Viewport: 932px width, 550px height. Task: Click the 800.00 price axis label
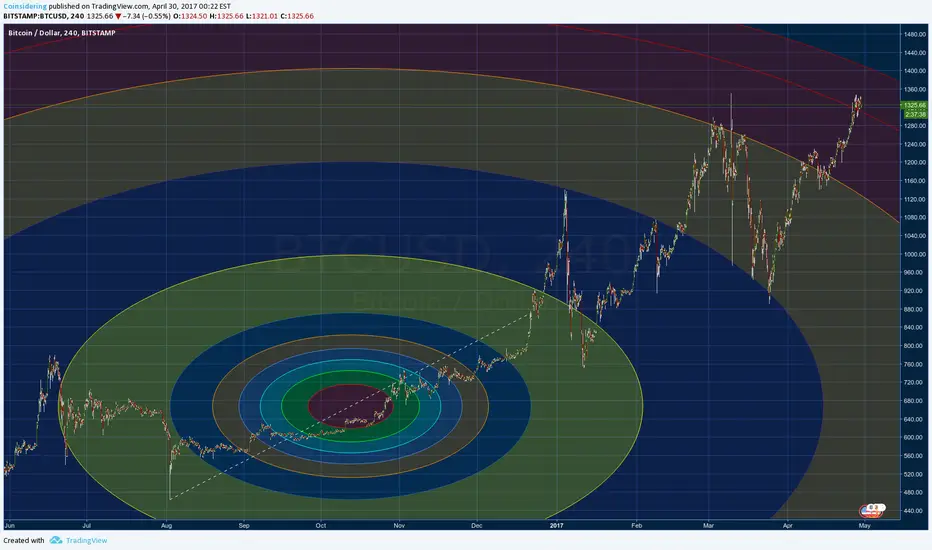pos(915,346)
